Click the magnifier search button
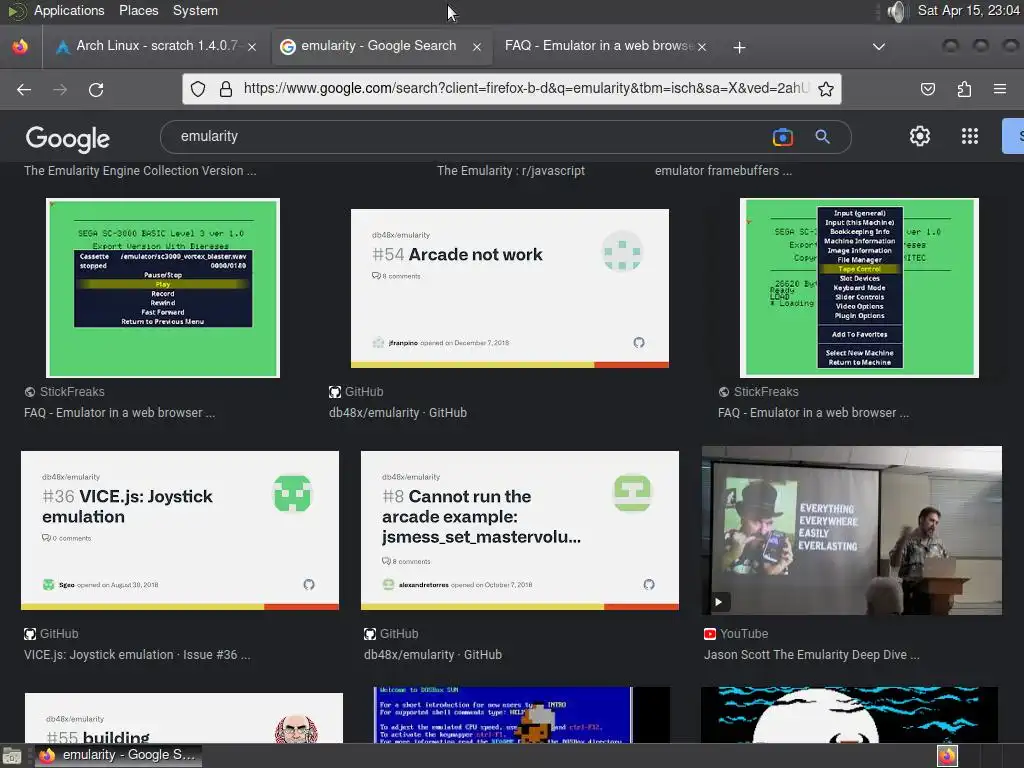The height and width of the screenshot is (768, 1024). pos(822,136)
